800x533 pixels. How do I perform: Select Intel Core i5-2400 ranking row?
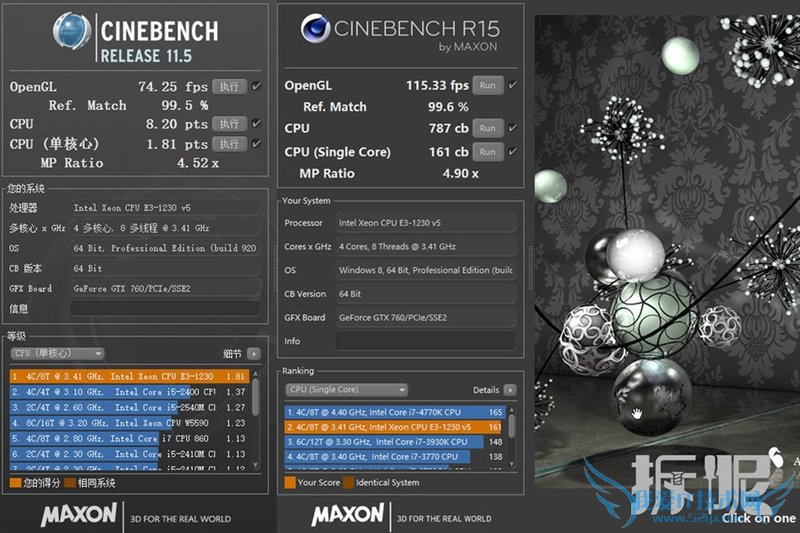click(x=129, y=392)
